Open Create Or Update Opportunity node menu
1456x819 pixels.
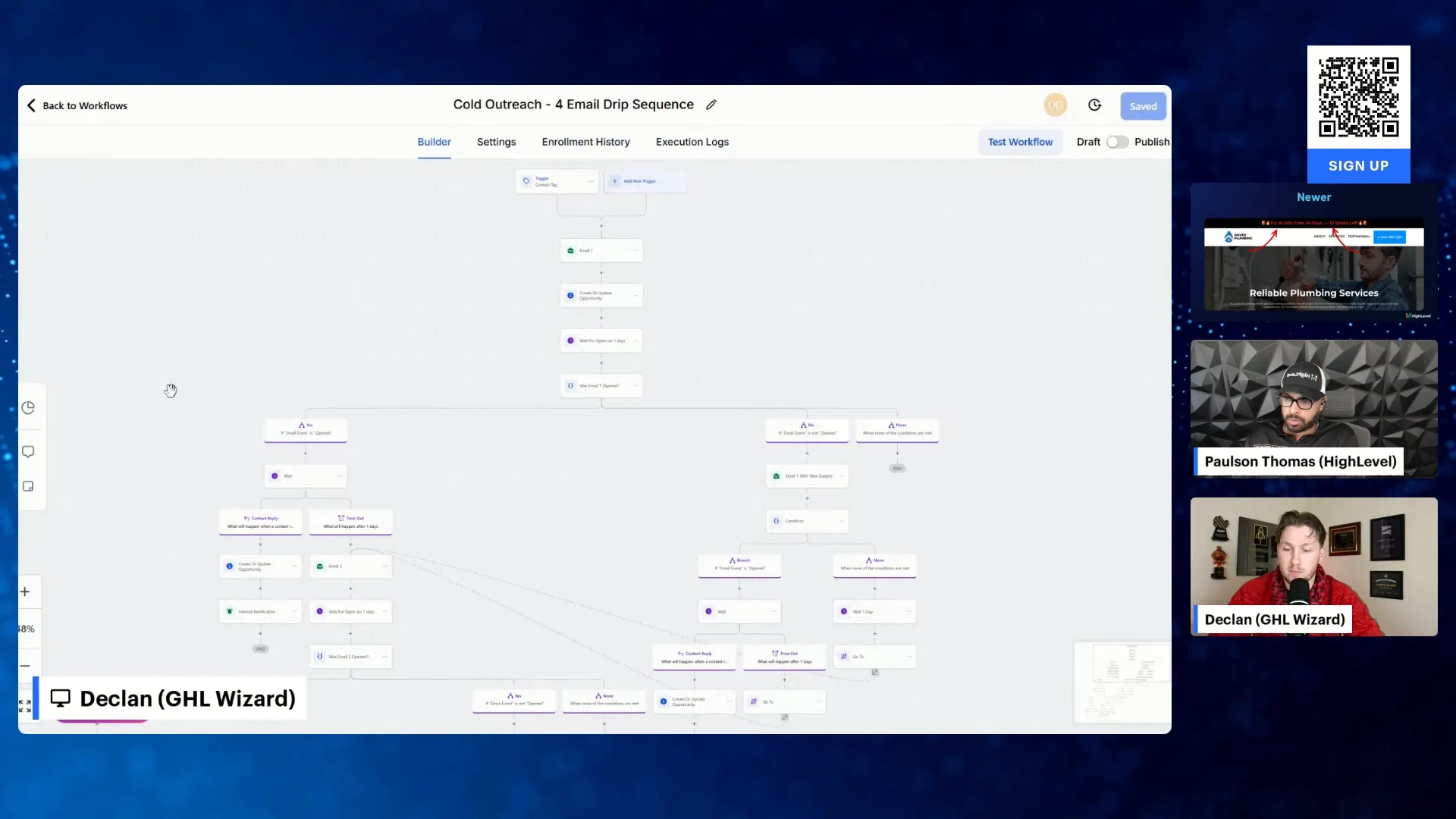point(635,295)
